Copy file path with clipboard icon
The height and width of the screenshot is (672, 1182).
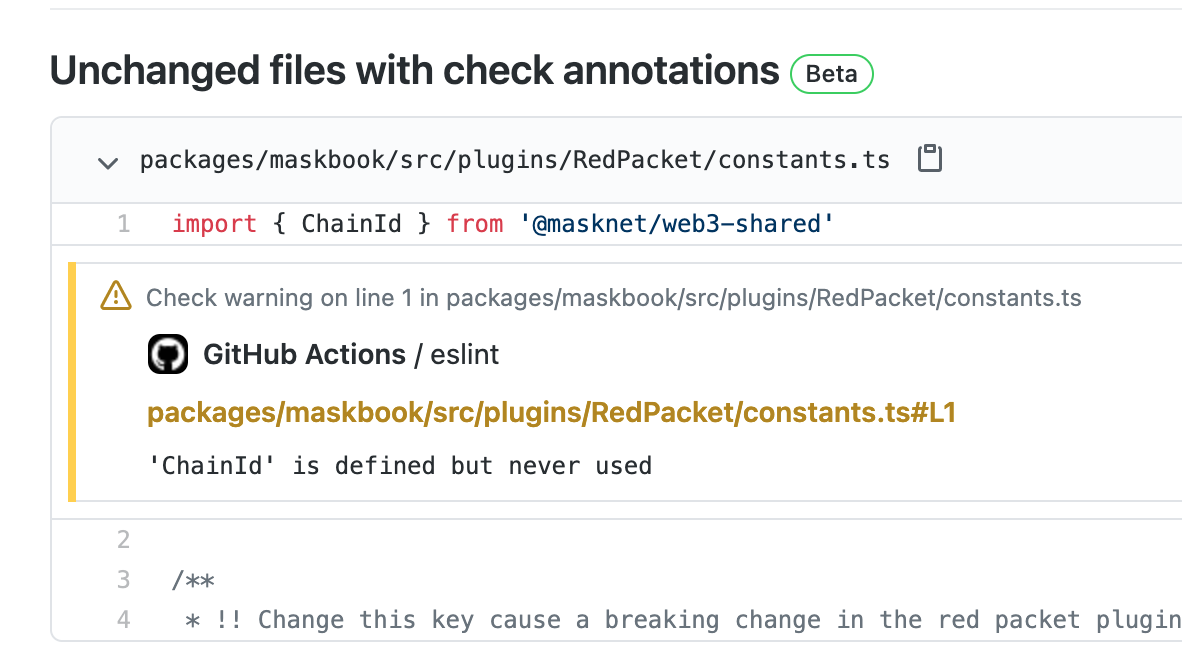(x=929, y=158)
